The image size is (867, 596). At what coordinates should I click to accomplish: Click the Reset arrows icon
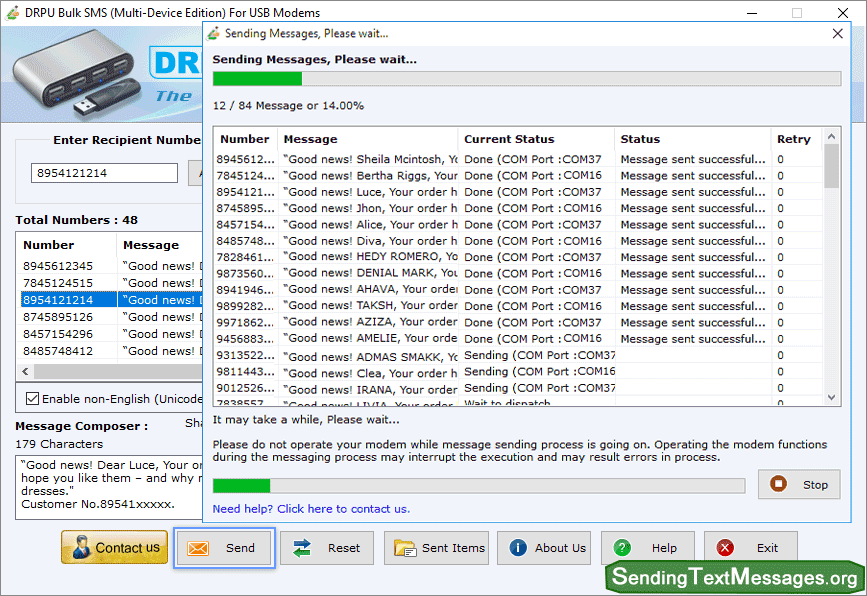[x=302, y=548]
